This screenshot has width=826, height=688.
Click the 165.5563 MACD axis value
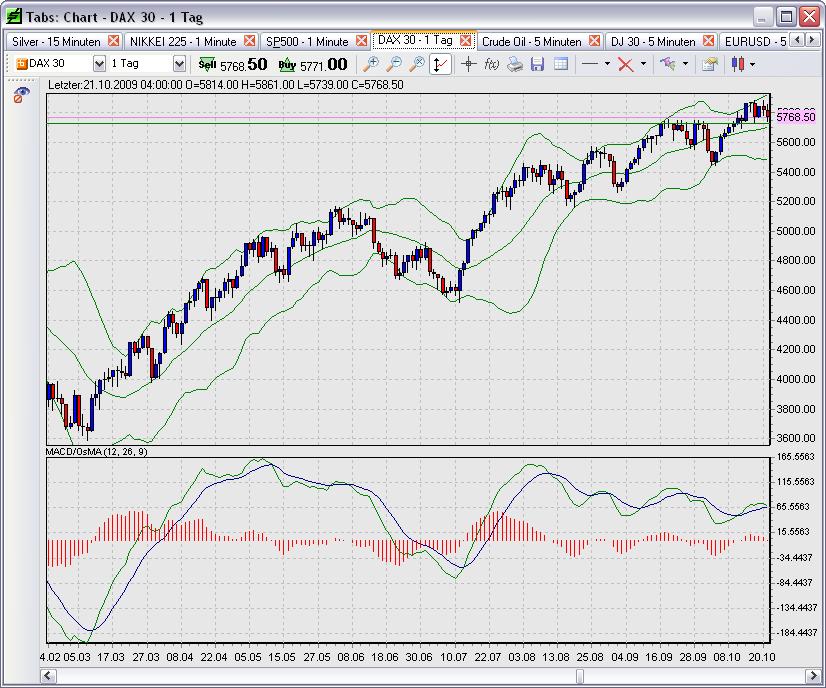(x=796, y=456)
